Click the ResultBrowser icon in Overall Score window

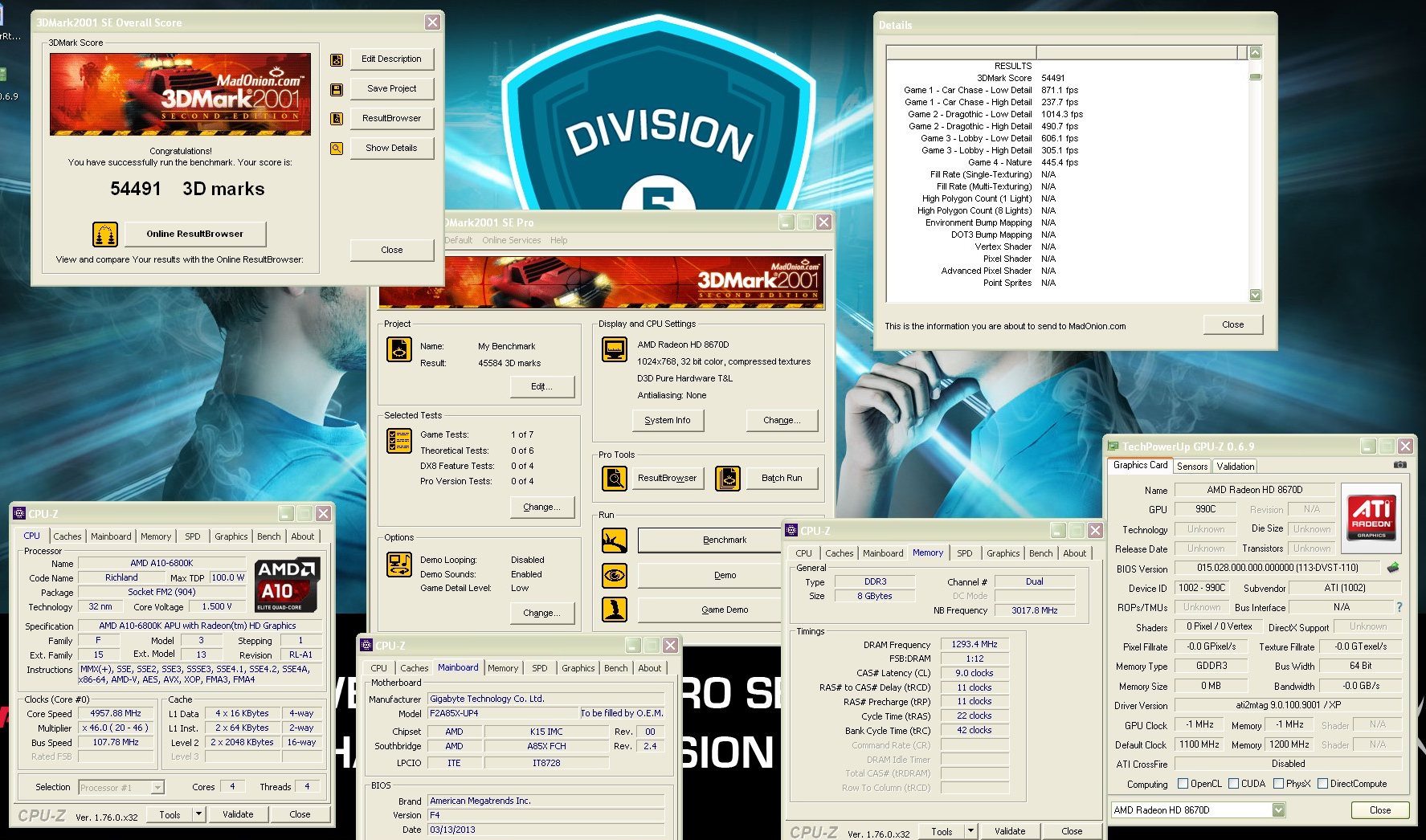click(337, 119)
